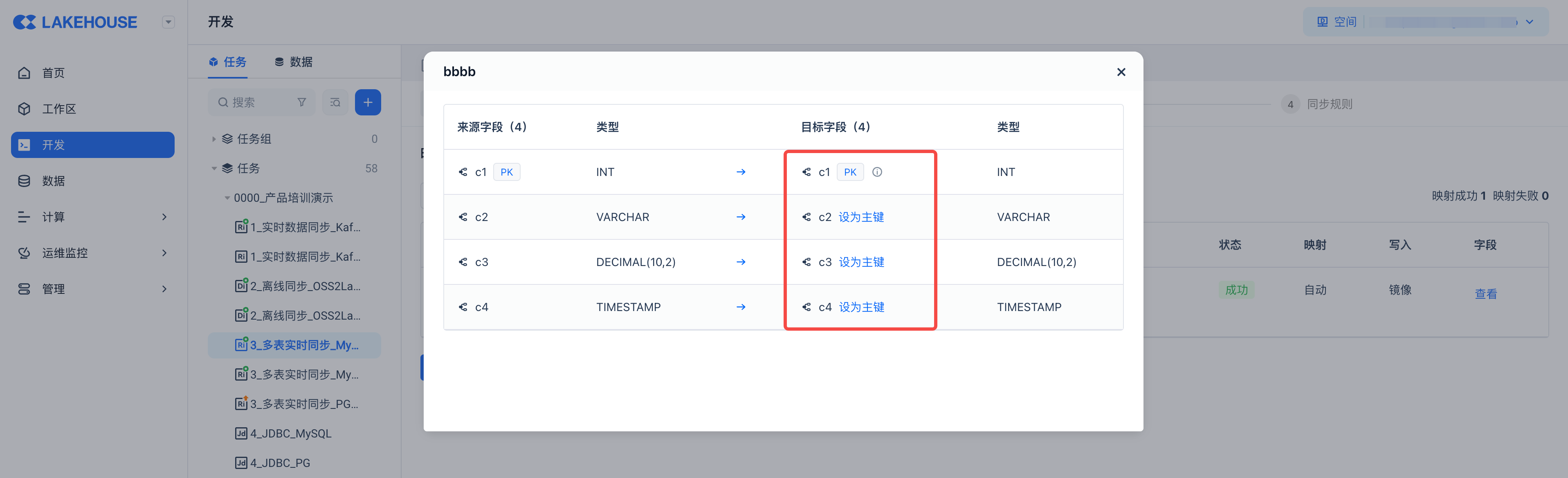Image resolution: width=1568 pixels, height=478 pixels.
Task: Close the bbbb dialog
Action: click(1121, 72)
